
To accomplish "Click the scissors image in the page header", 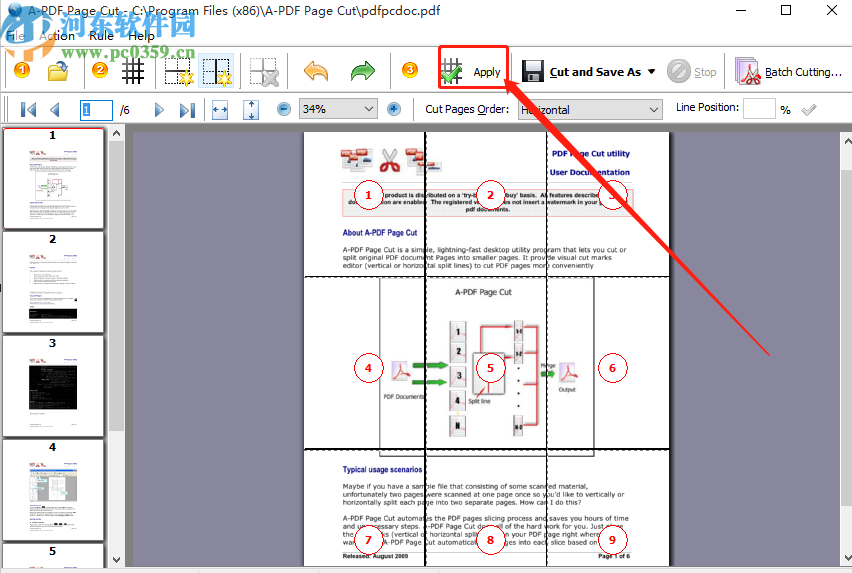I will click(x=390, y=160).
